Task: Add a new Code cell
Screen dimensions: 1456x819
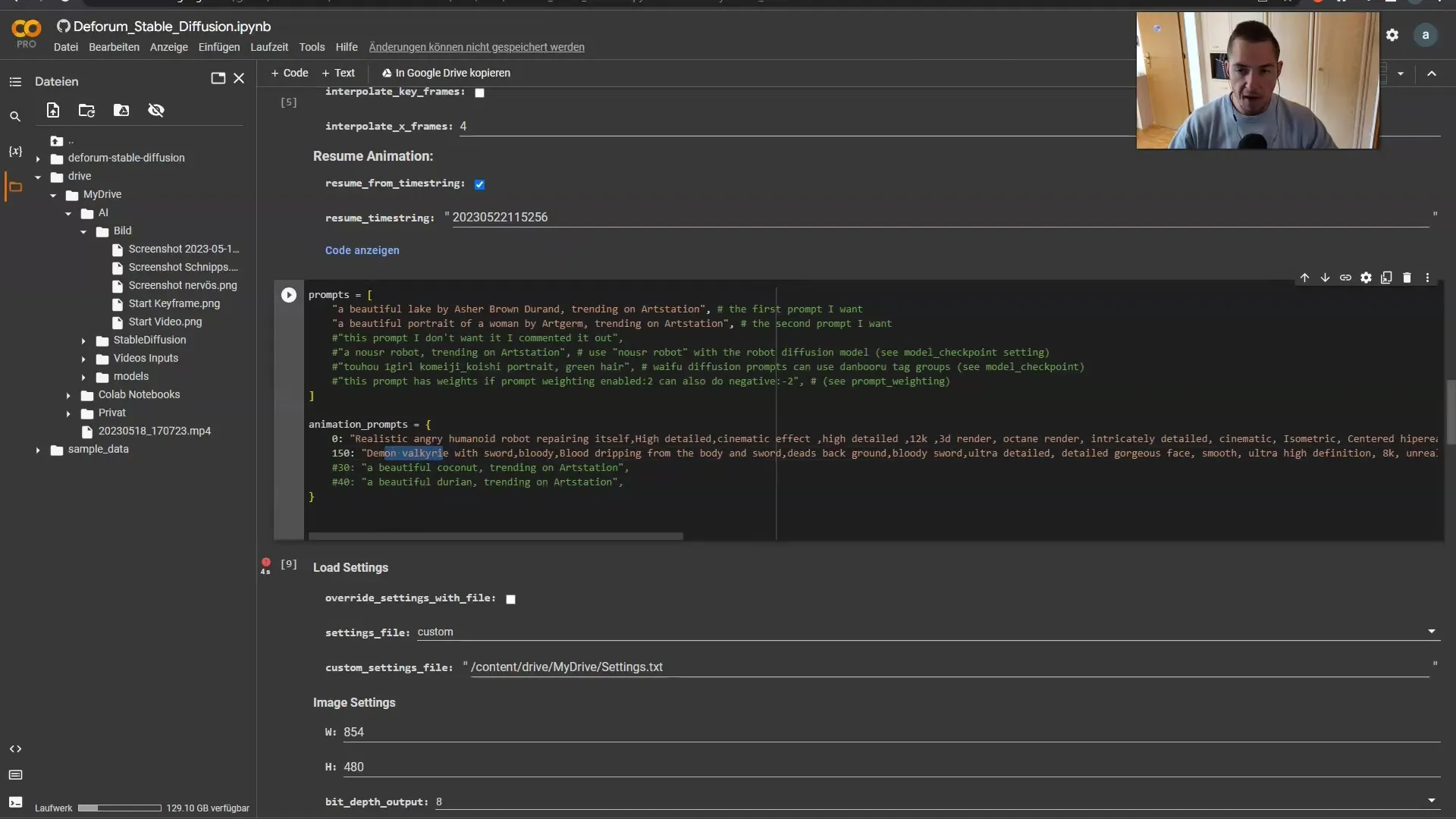Action: pyautogui.click(x=290, y=73)
